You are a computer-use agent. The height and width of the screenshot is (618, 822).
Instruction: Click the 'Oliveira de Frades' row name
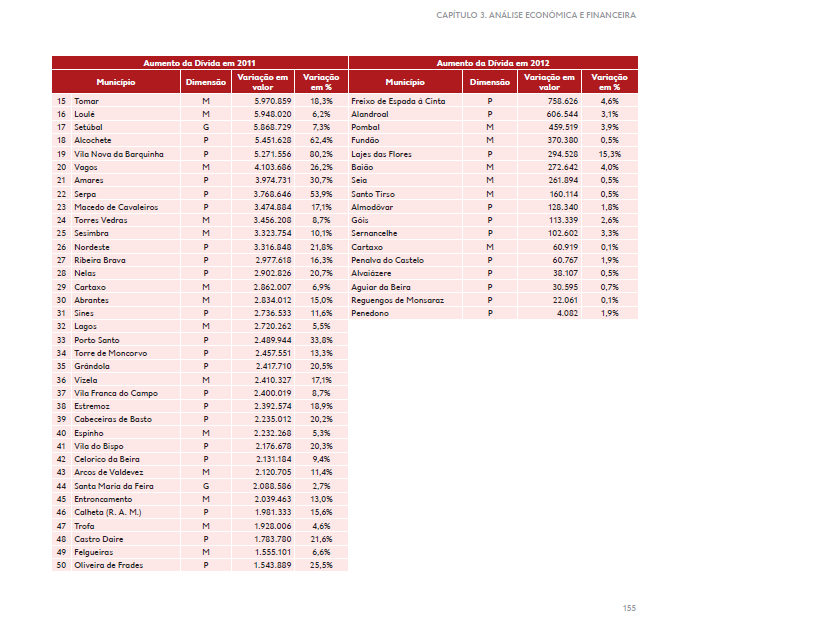click(x=108, y=565)
